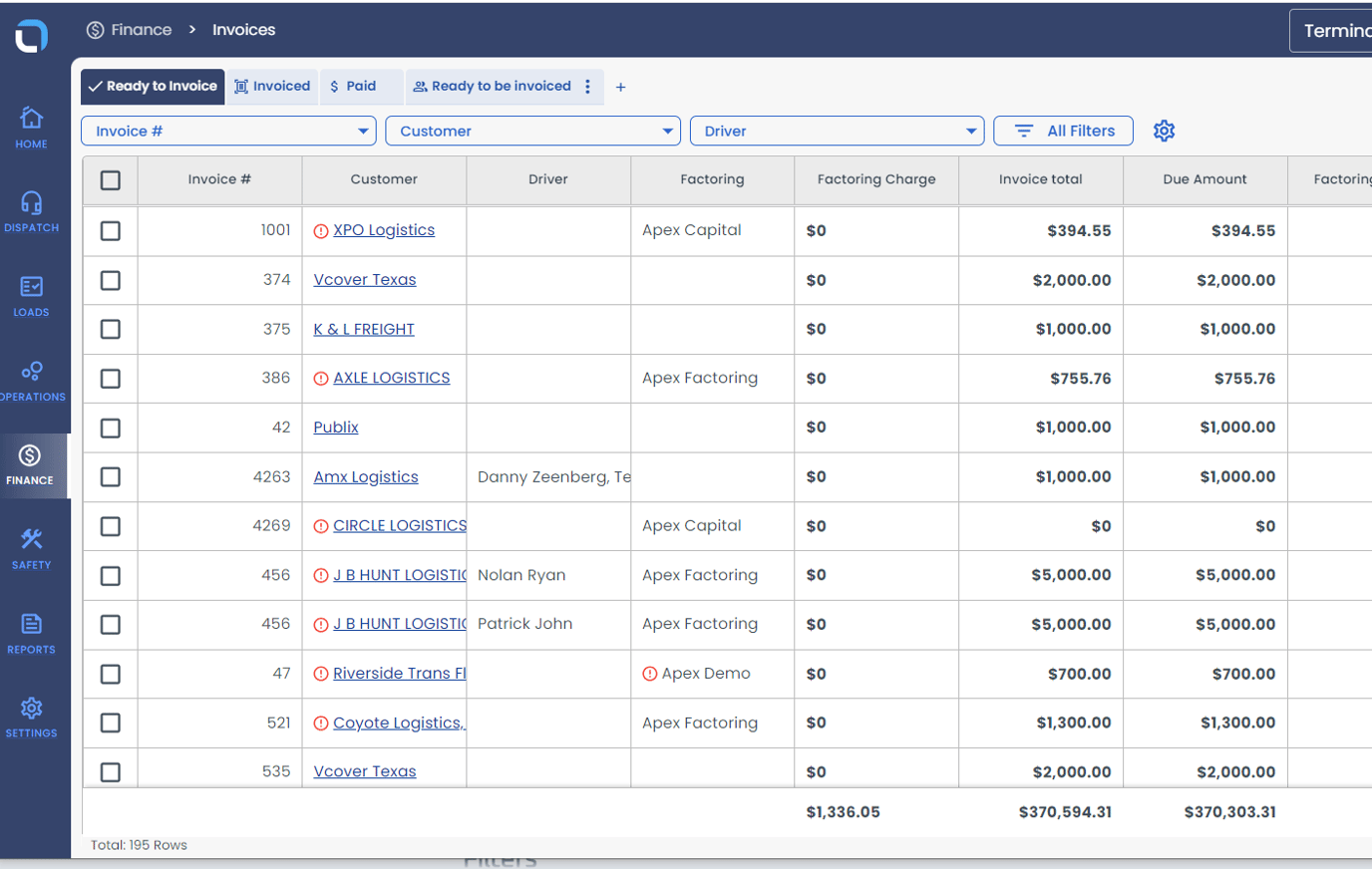Open the table settings gear icon
The height and width of the screenshot is (869, 1372).
pos(1164,131)
